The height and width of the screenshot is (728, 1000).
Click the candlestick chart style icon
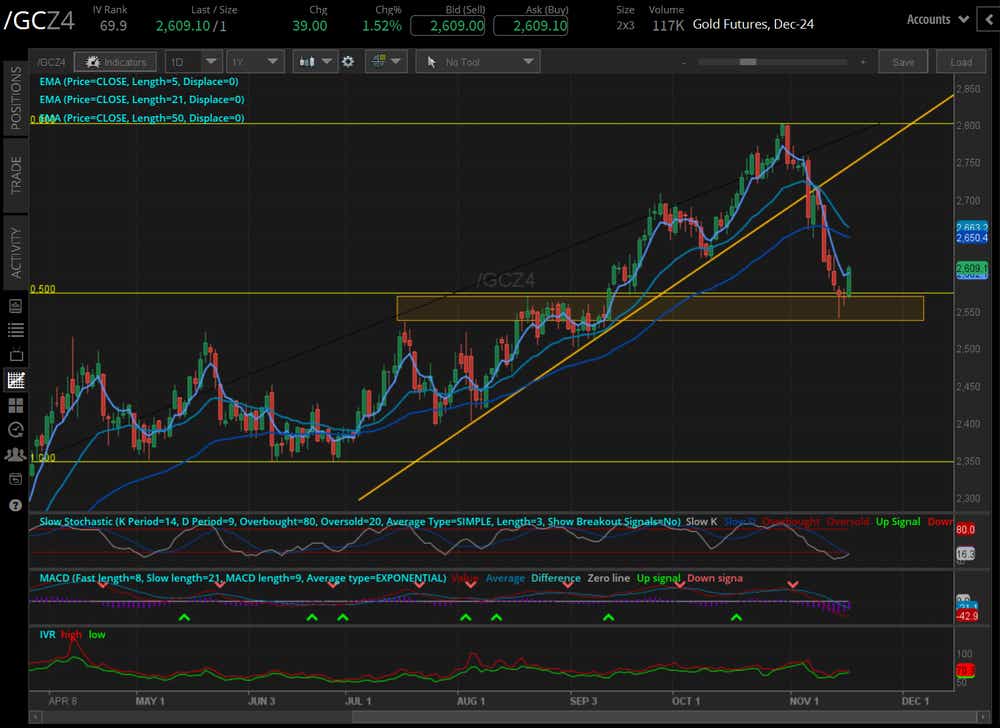point(307,62)
